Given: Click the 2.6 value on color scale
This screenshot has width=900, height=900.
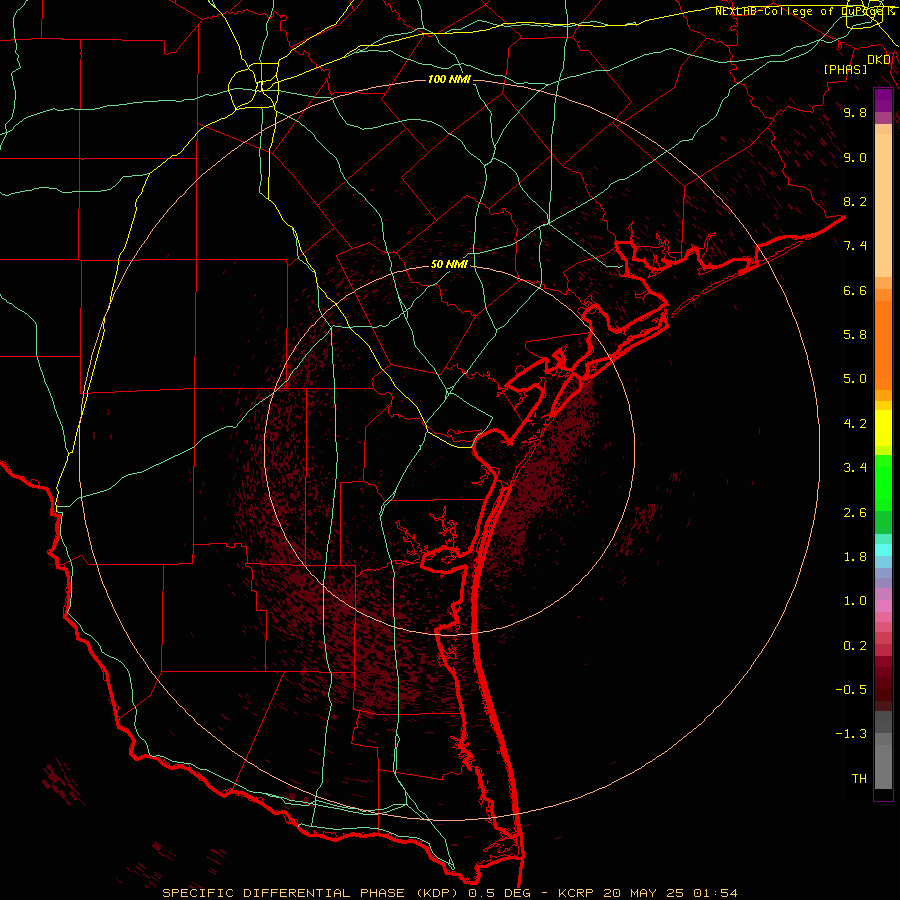Looking at the screenshot, I should 855,513.
